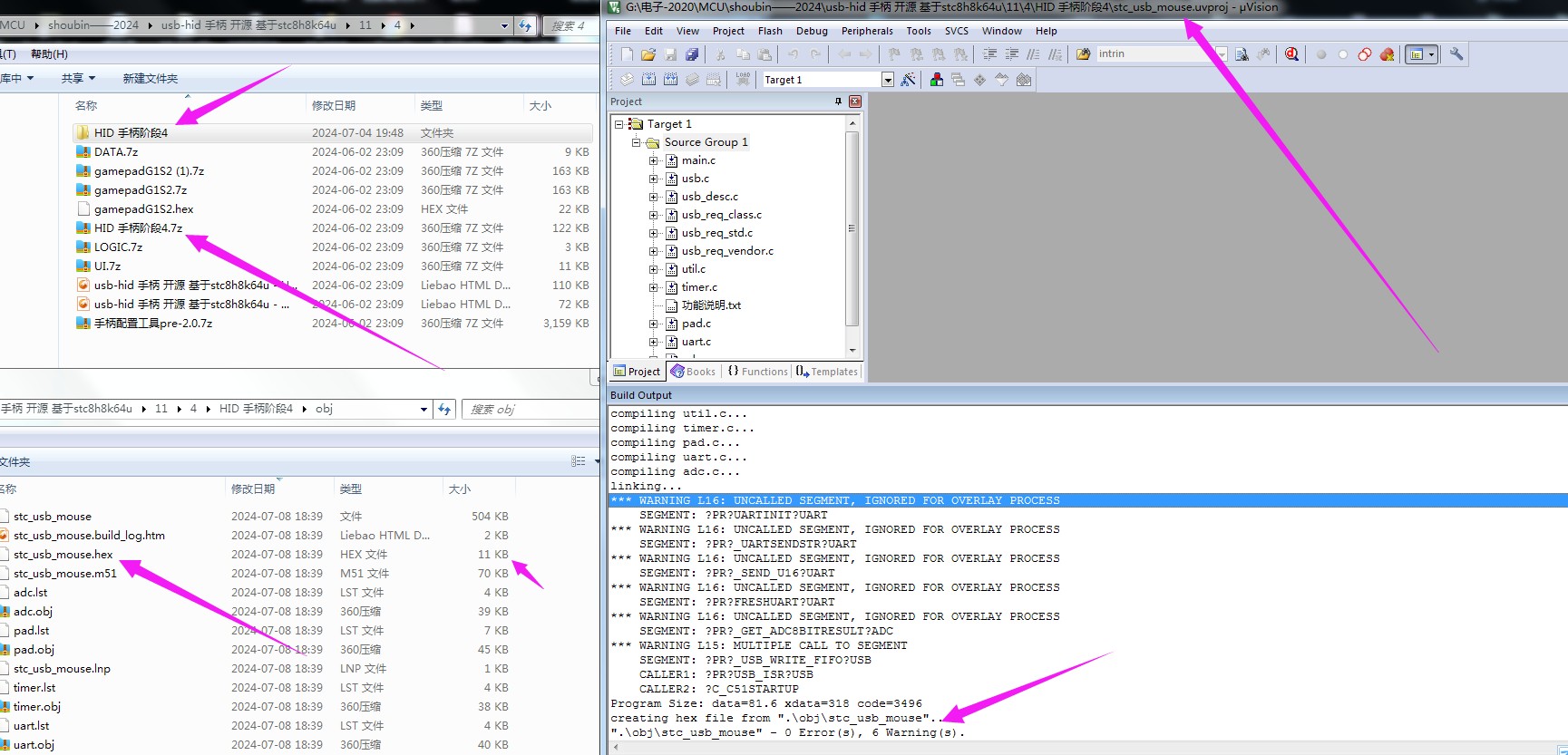Screen dimensions: 1568x755
Task: Select the highlighted WARNING L16 build output line
Action: coord(1088,500)
